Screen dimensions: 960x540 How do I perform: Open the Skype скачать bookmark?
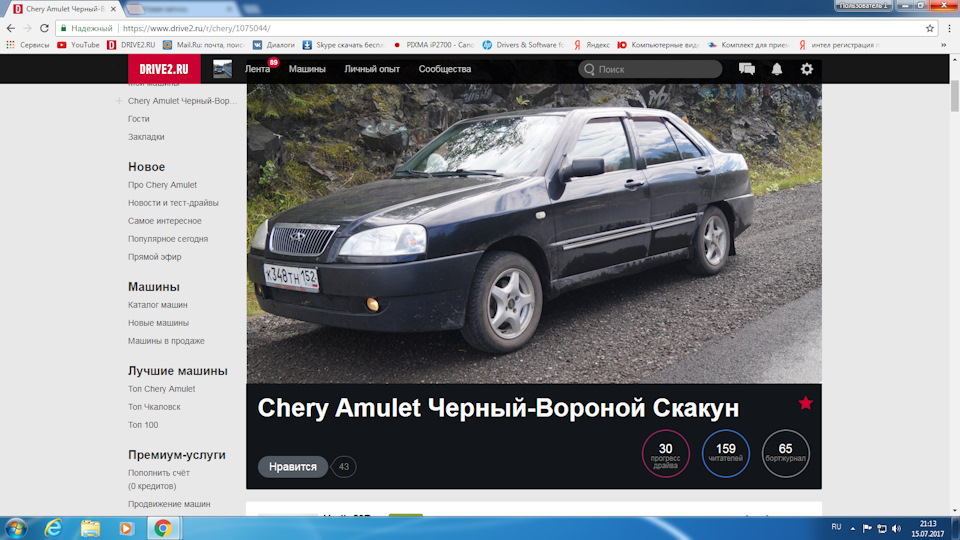pyautogui.click(x=343, y=45)
